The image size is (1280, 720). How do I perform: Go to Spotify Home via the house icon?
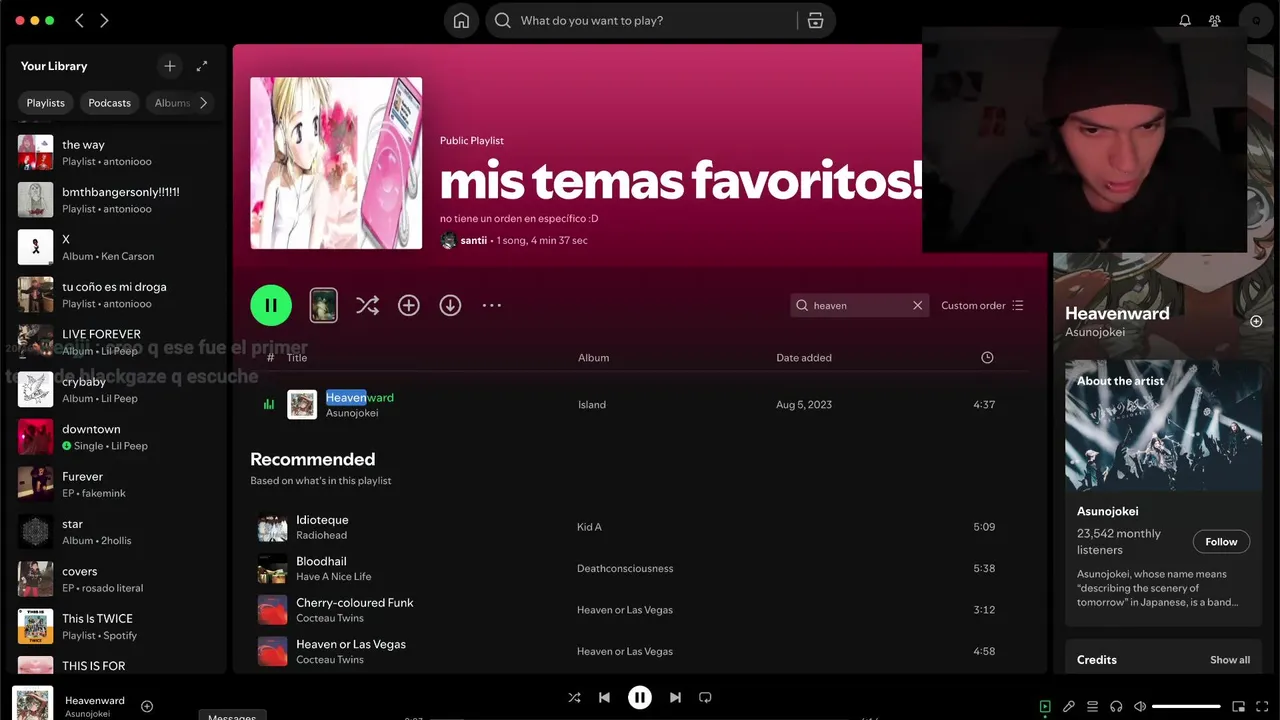[x=461, y=20]
